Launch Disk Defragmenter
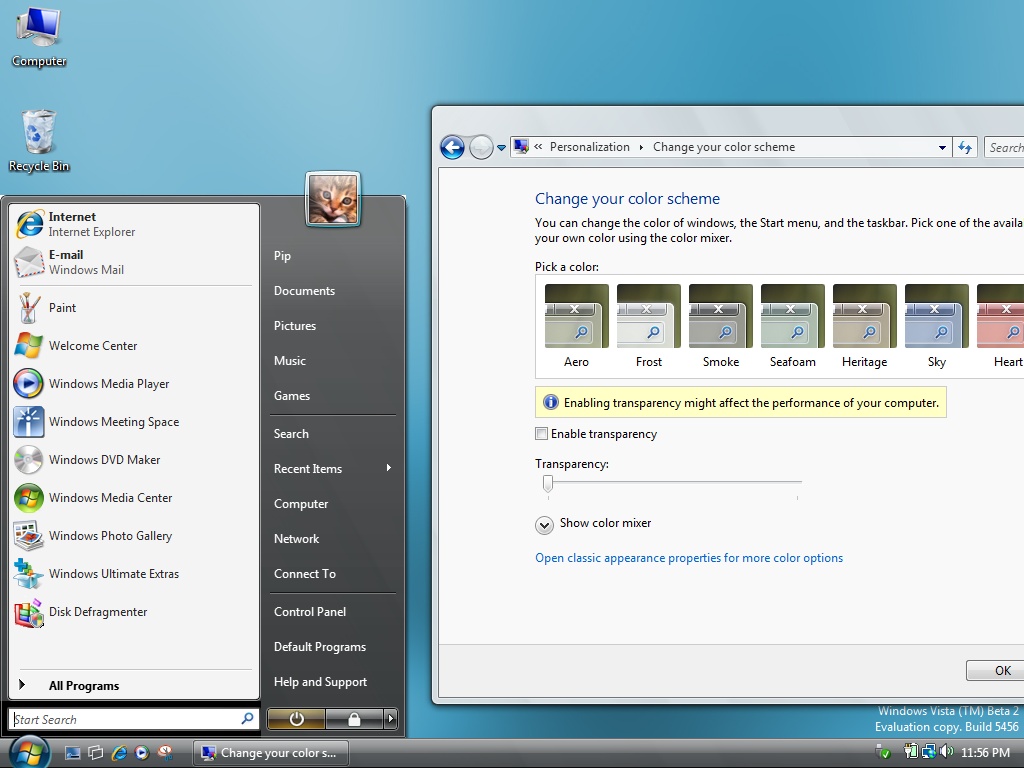This screenshot has width=1024, height=768. (134, 611)
